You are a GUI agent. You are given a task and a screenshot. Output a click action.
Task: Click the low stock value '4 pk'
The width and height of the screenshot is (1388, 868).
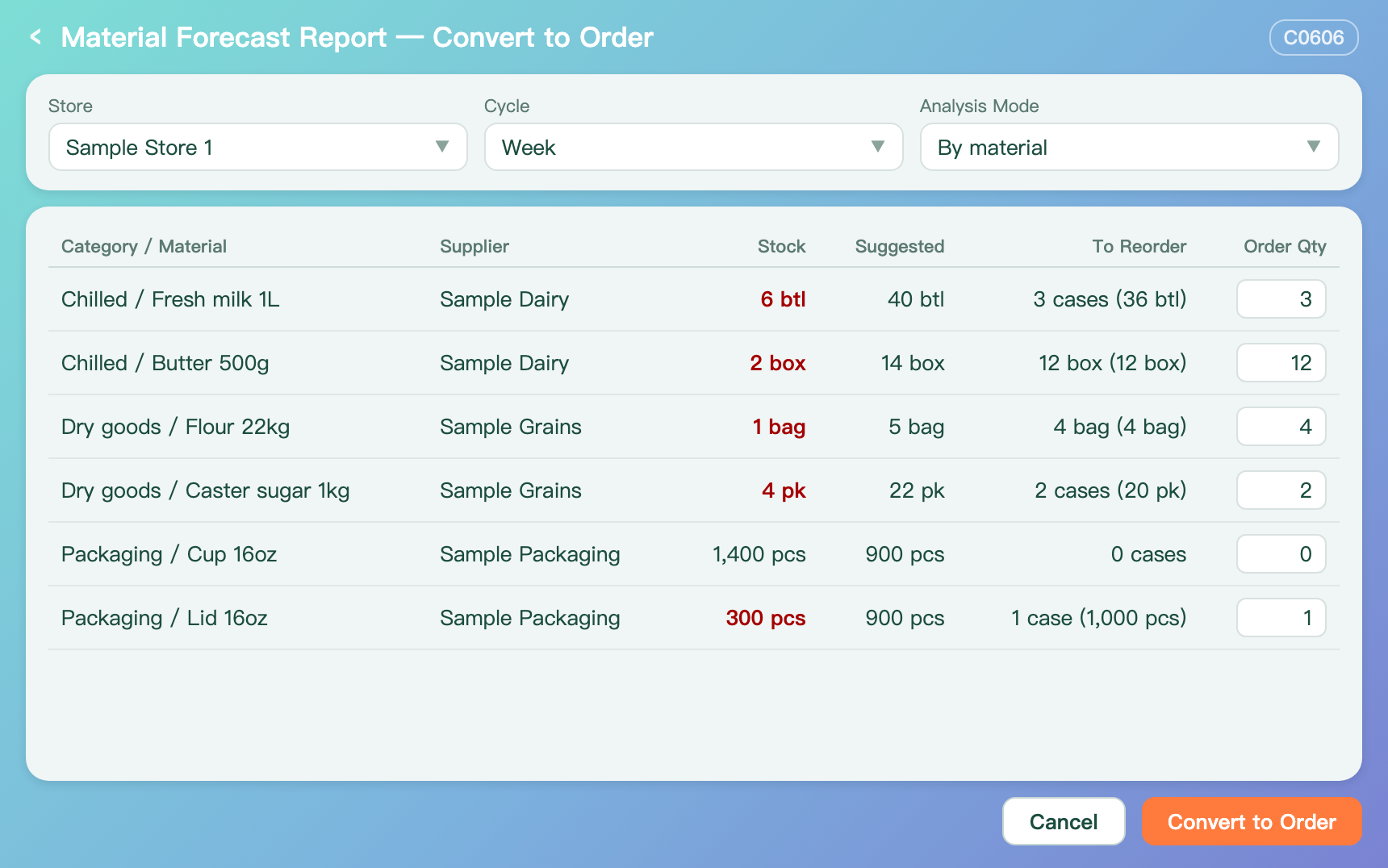tap(784, 490)
